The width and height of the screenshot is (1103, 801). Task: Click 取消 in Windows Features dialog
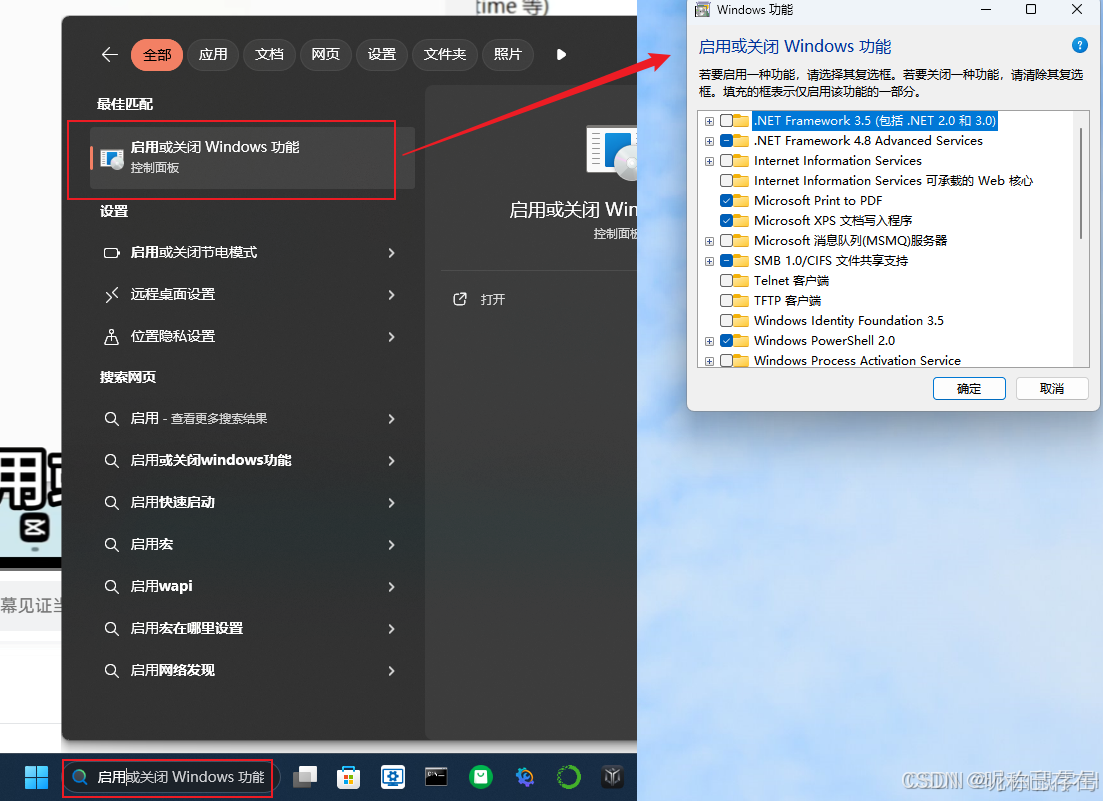coord(1052,388)
